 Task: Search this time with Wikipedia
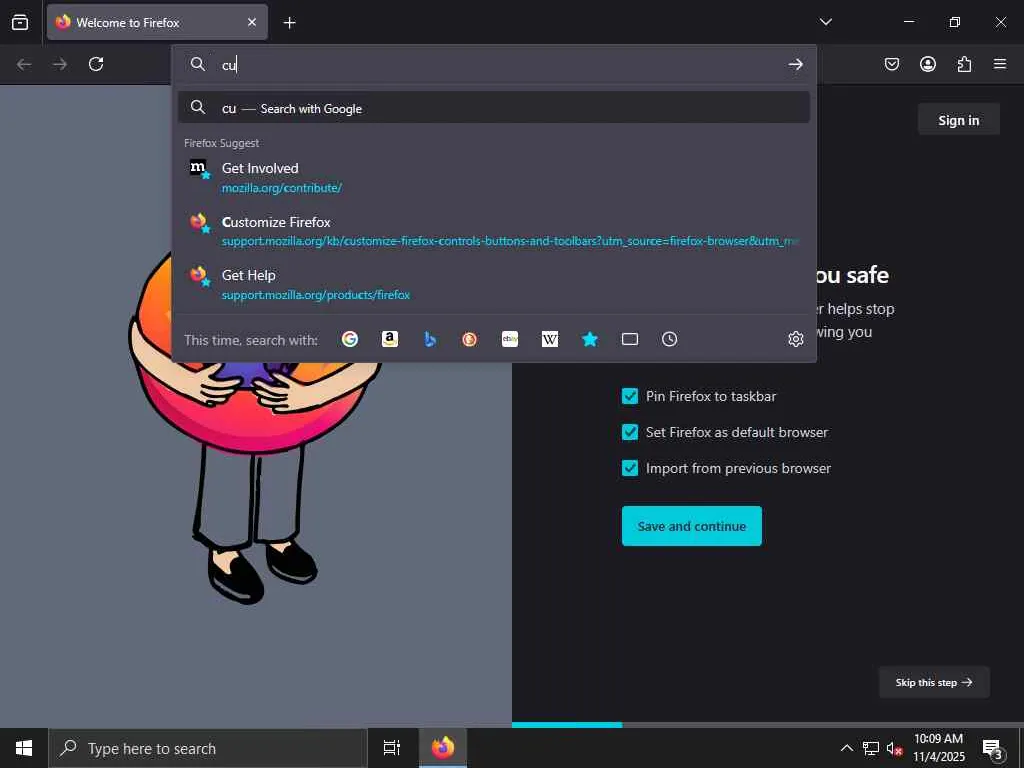point(550,339)
